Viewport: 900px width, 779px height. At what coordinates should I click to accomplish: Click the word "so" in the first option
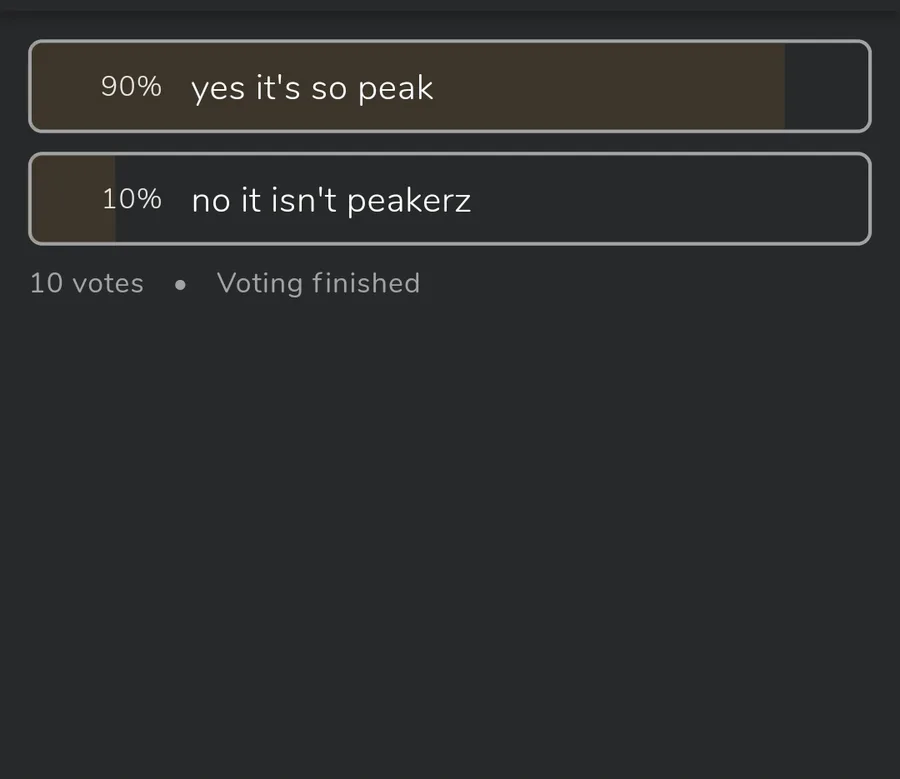(329, 89)
